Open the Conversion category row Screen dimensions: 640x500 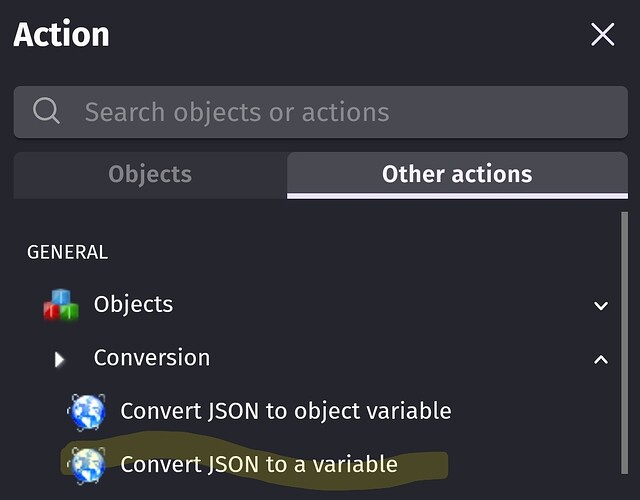point(322,359)
